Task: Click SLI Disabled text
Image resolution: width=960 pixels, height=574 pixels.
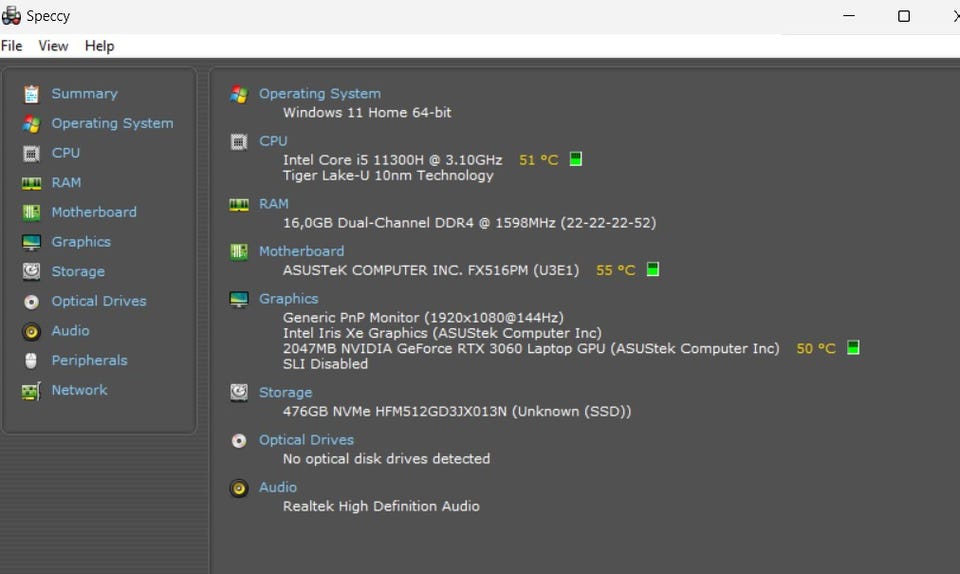Action: [325, 363]
